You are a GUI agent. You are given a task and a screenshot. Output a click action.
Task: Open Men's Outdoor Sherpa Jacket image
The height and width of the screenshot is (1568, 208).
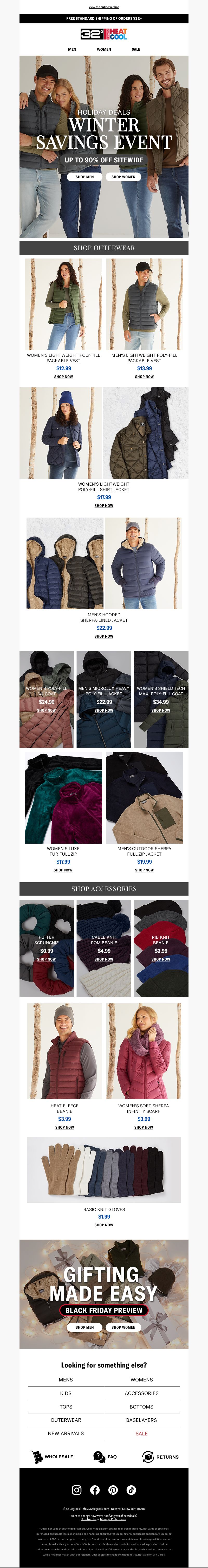point(144,797)
